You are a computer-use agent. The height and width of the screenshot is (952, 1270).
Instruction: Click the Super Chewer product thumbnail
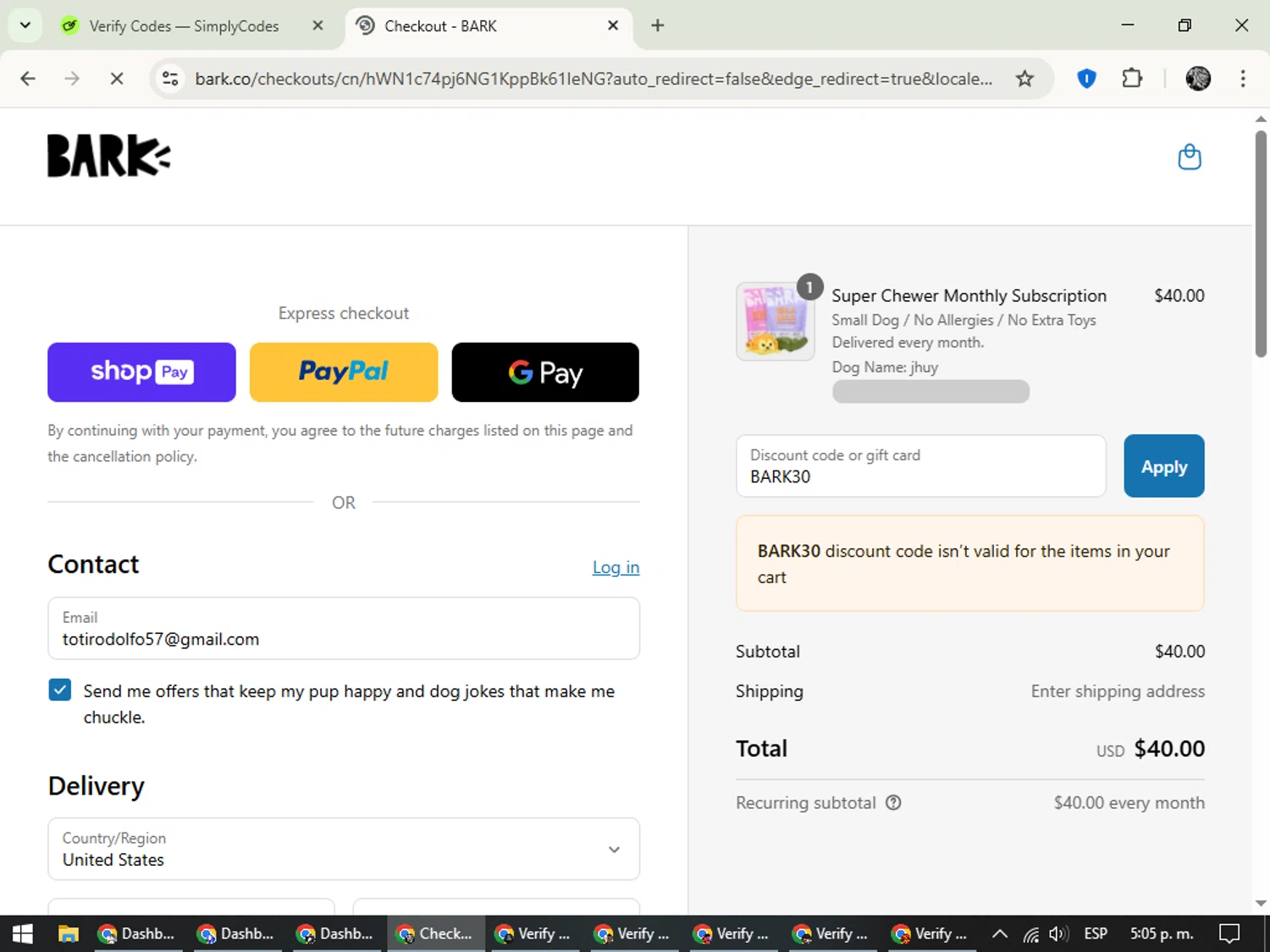[776, 321]
